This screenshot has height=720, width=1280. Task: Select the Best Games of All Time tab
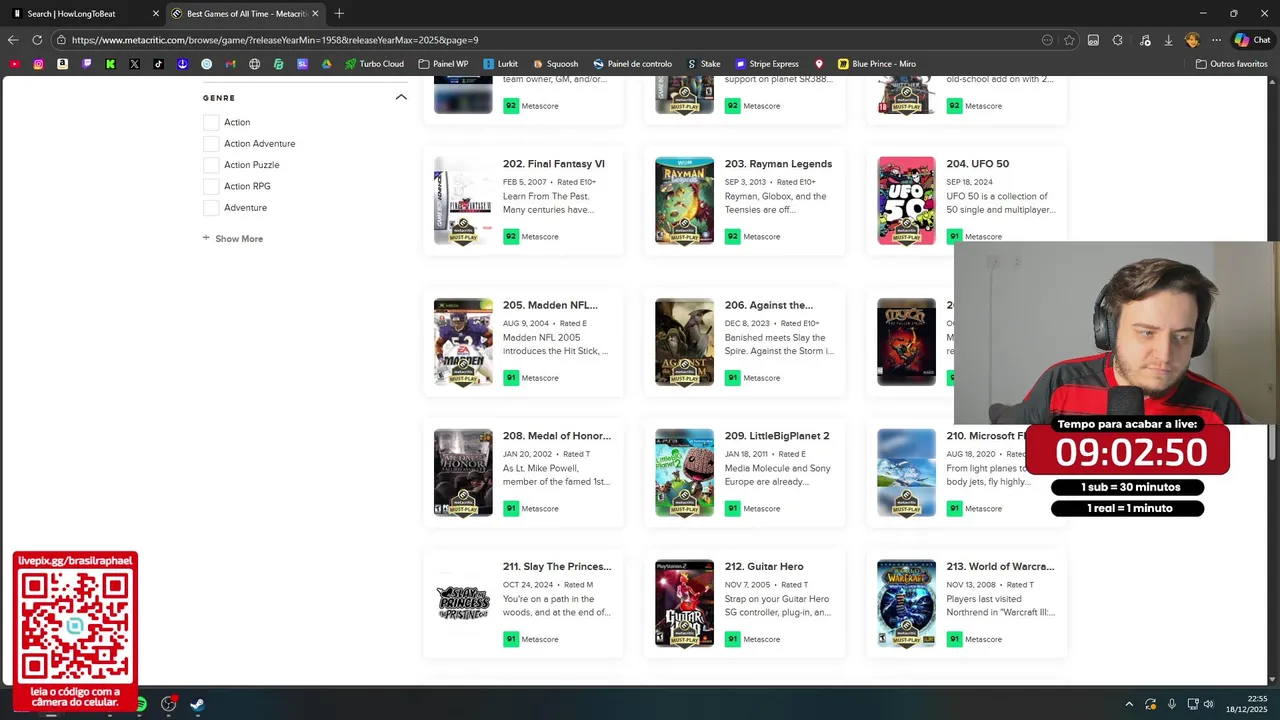coord(244,14)
